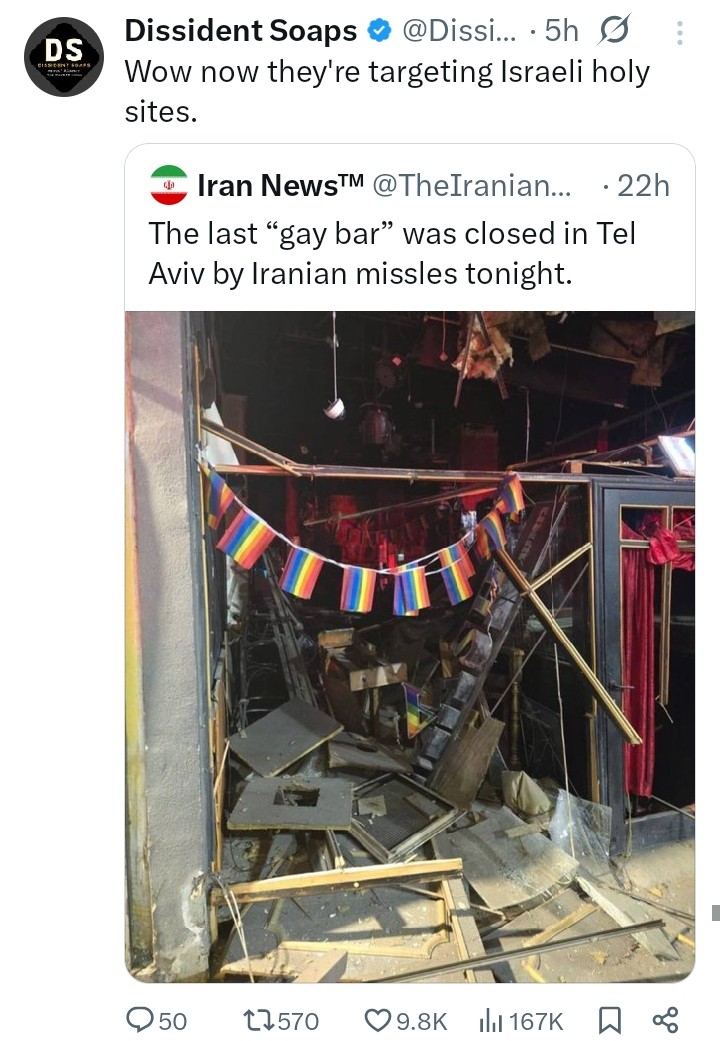The height and width of the screenshot is (1041, 720).
Task: Open Dissident Soaps profile avatar
Action: pos(64,56)
